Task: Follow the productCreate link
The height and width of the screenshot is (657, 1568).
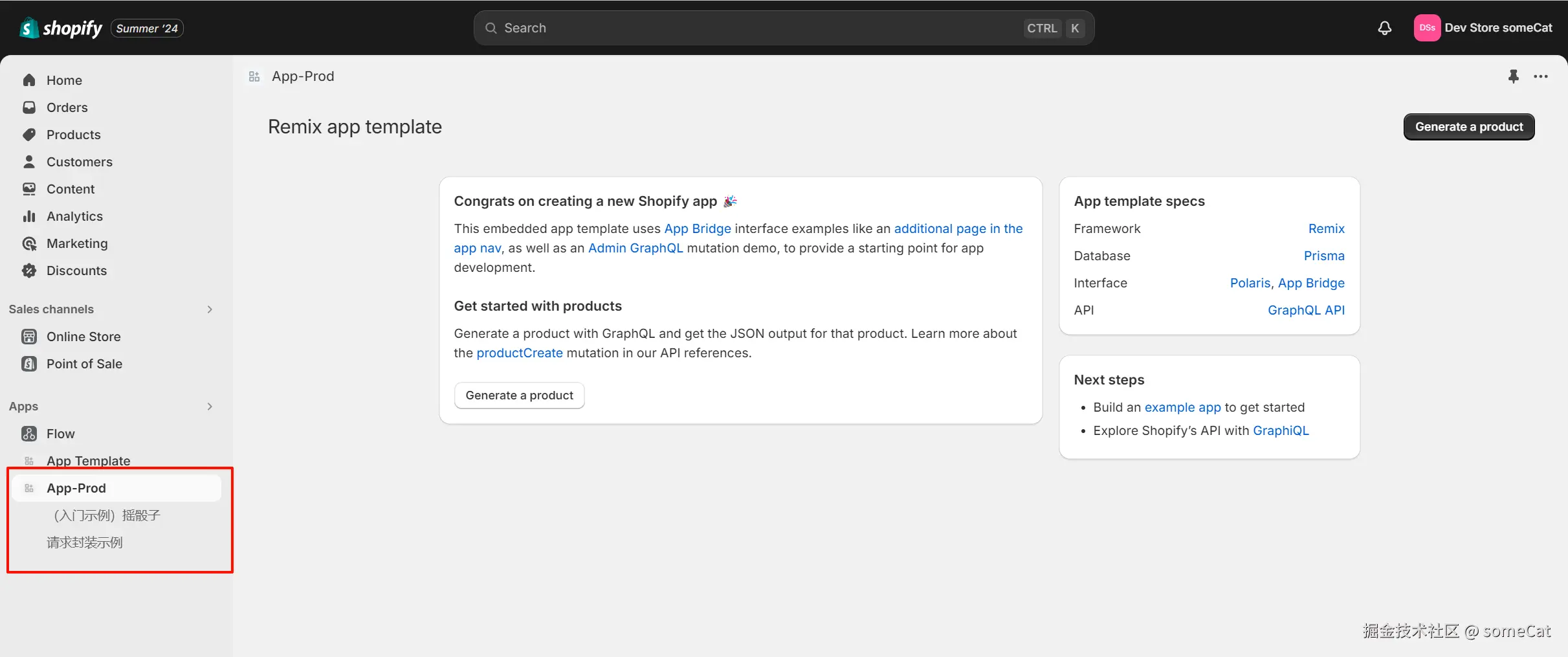Action: click(x=519, y=353)
